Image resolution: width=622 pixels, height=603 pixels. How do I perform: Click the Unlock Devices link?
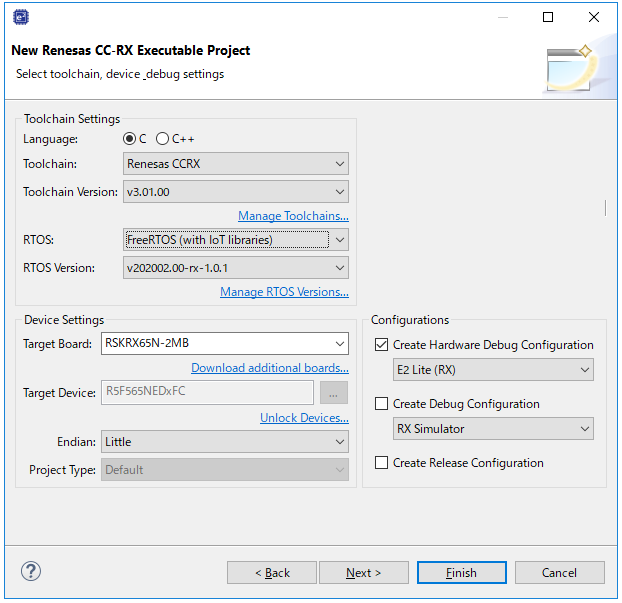tap(304, 418)
